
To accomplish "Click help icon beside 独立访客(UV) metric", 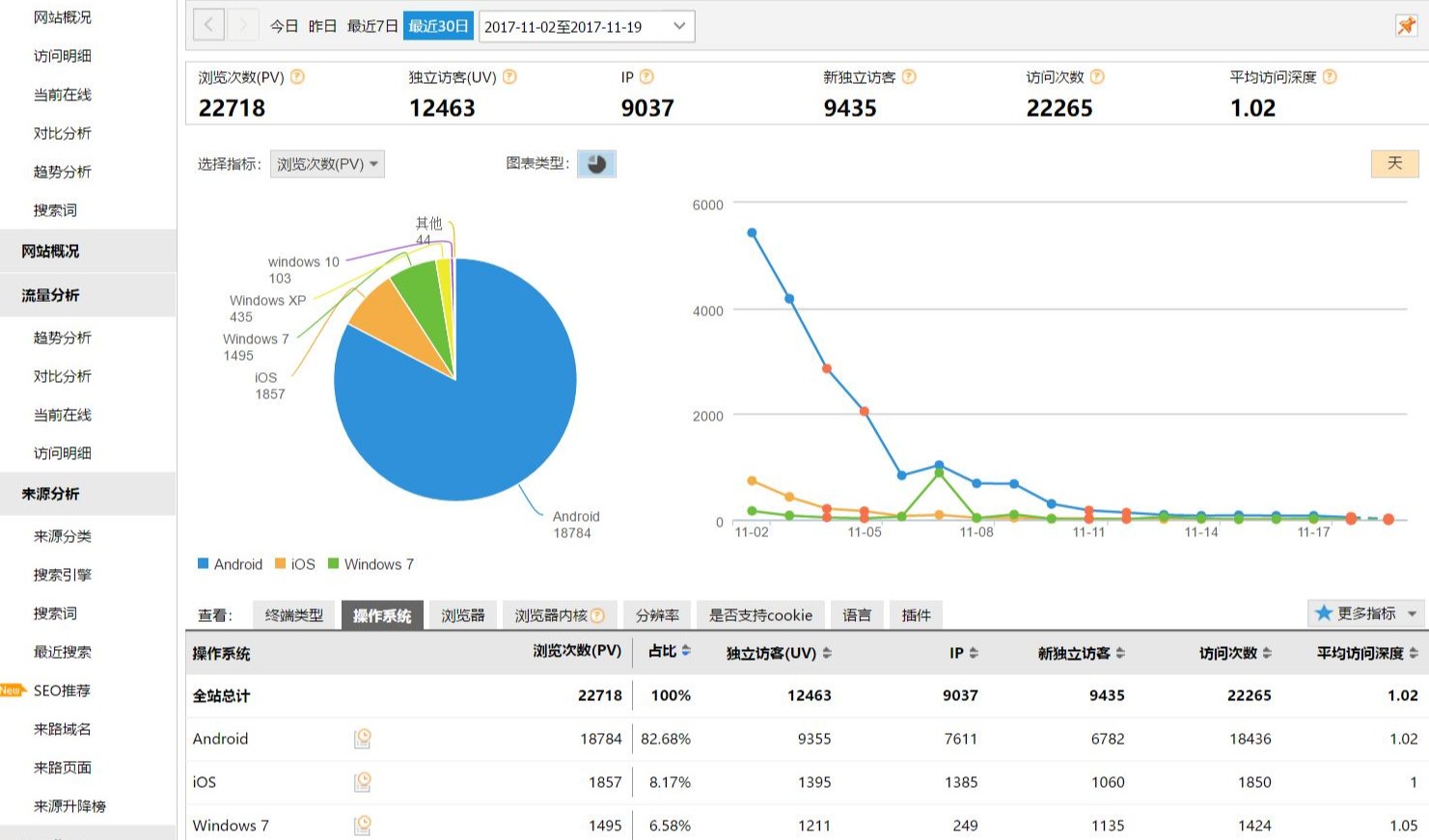I will [x=509, y=77].
